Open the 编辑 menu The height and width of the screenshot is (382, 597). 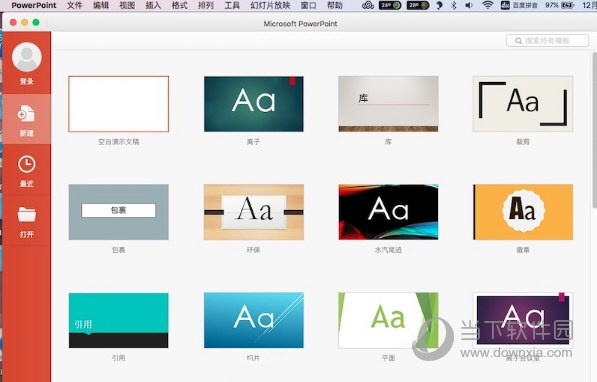point(101,5)
